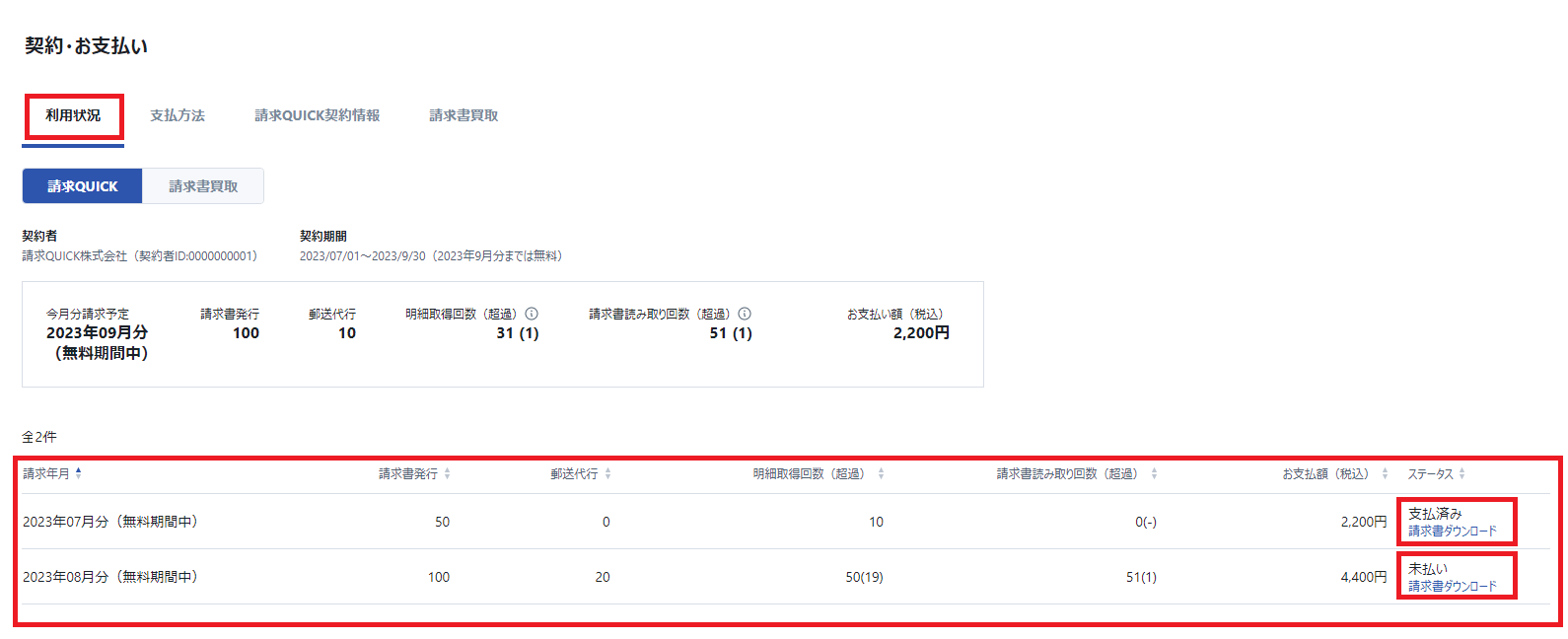Select the 請求書買取 segment button
Image resolution: width=1568 pixels, height=639 pixels.
click(203, 186)
